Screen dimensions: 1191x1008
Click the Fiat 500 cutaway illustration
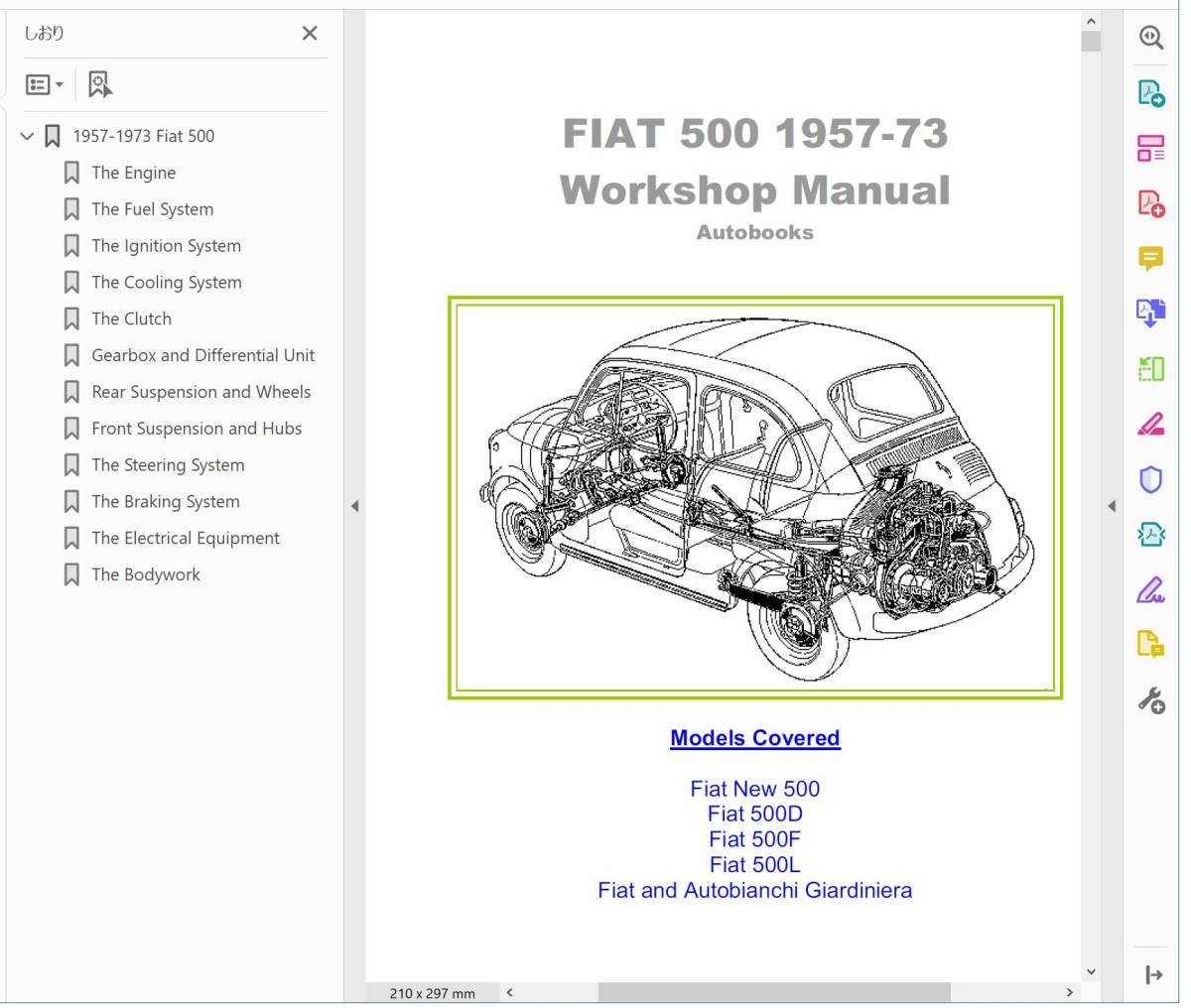click(755, 497)
